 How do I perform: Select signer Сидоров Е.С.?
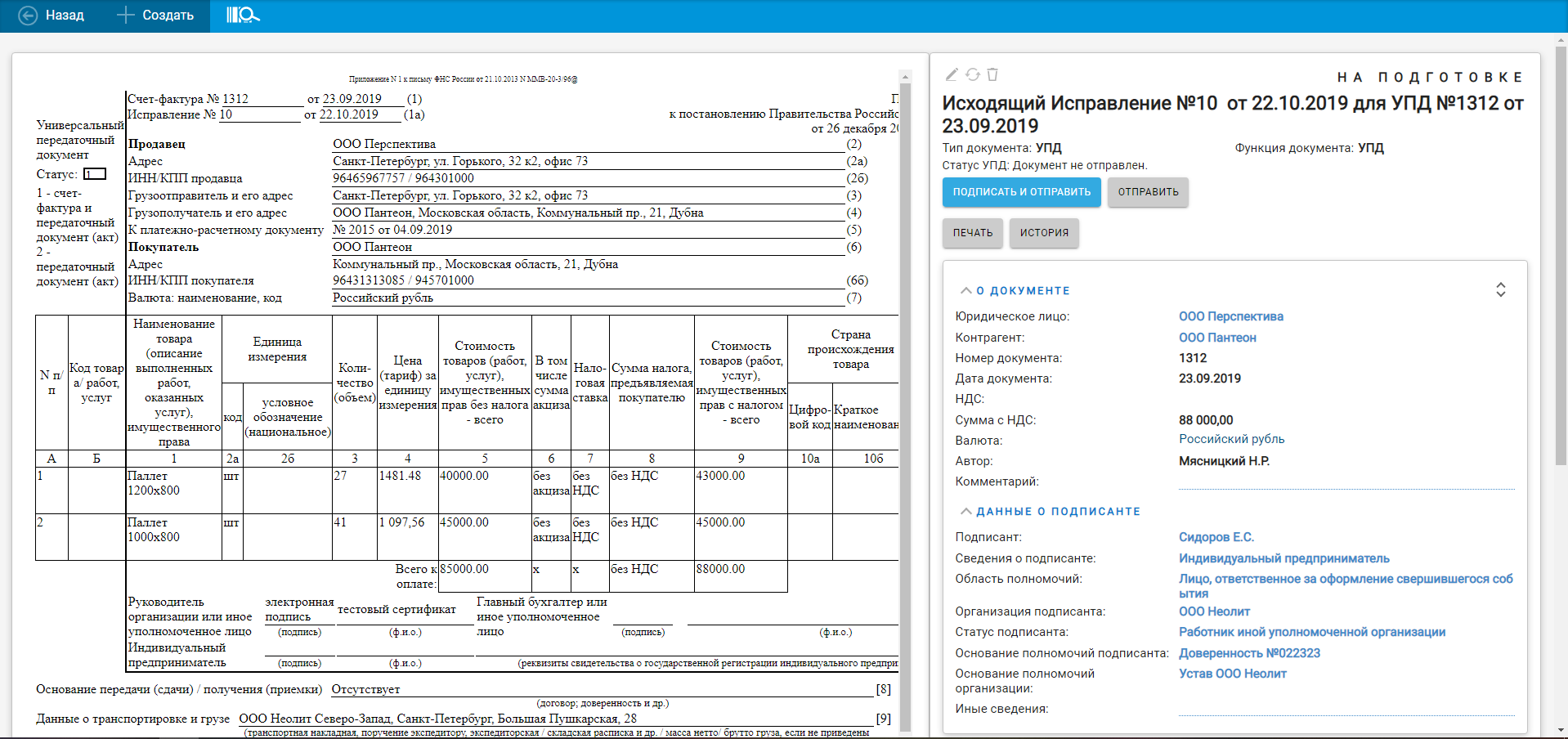1216,537
